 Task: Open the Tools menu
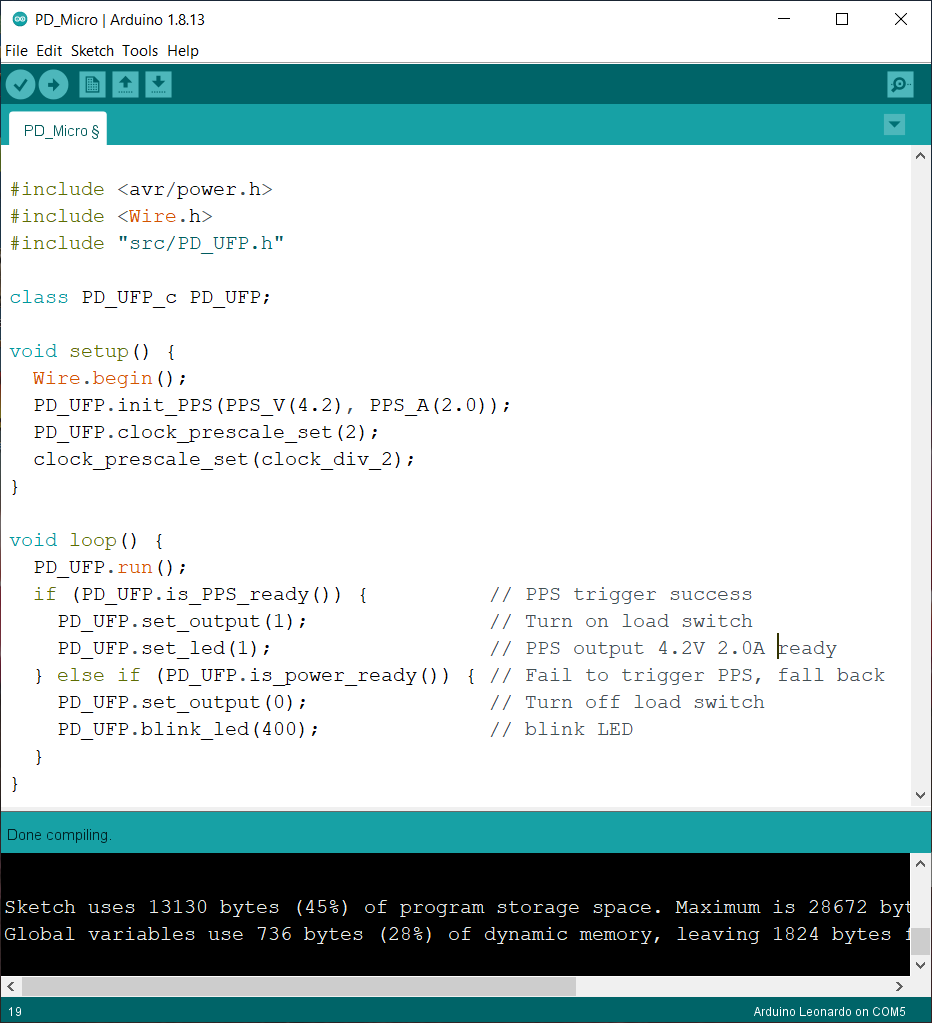click(140, 51)
